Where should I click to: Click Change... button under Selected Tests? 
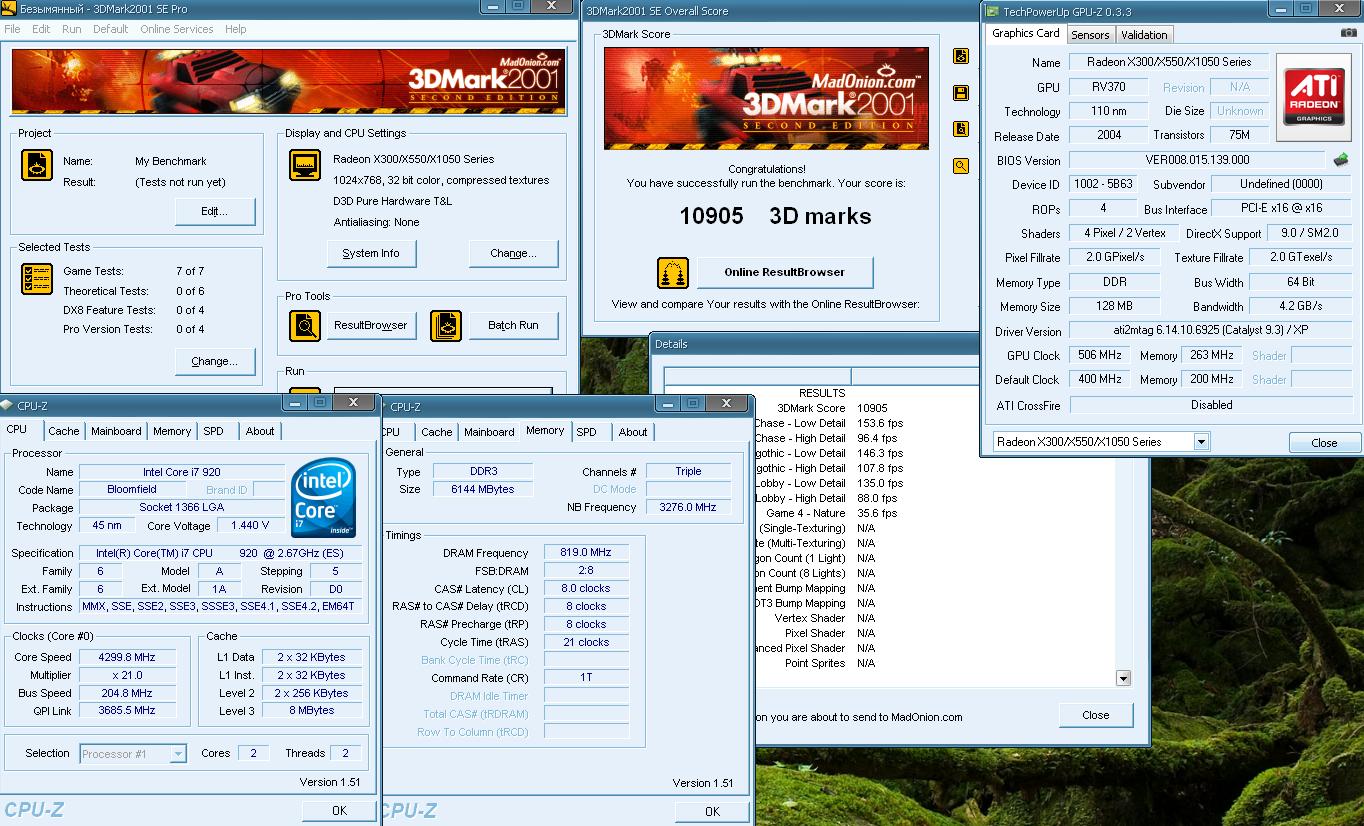click(x=214, y=361)
